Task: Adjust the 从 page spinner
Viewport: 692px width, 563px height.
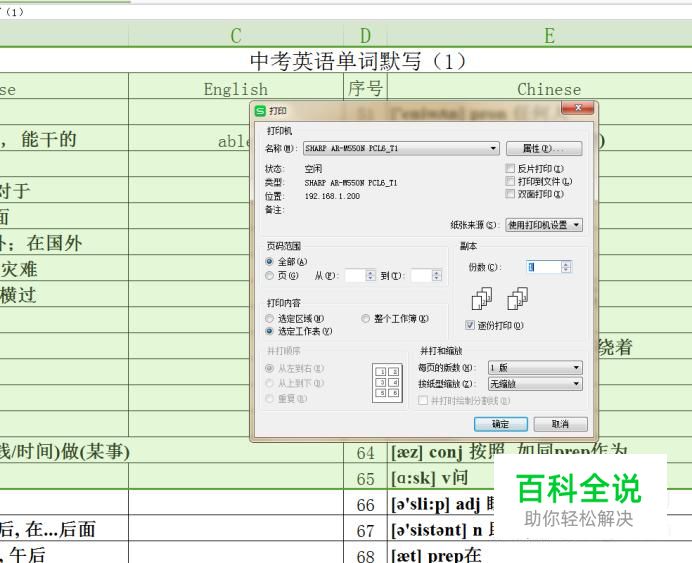Action: [371, 275]
